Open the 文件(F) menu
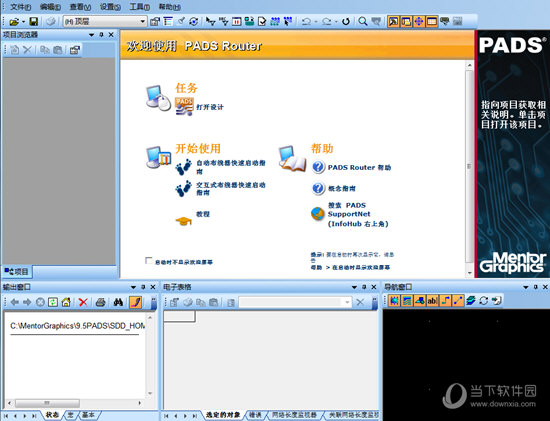 point(20,7)
